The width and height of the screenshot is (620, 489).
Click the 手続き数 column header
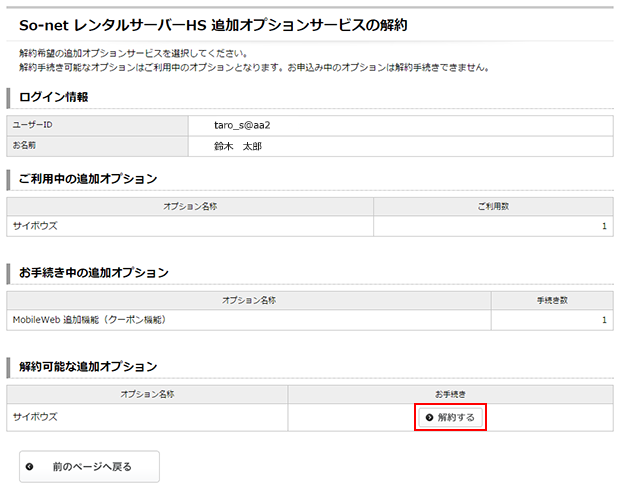coord(551,299)
